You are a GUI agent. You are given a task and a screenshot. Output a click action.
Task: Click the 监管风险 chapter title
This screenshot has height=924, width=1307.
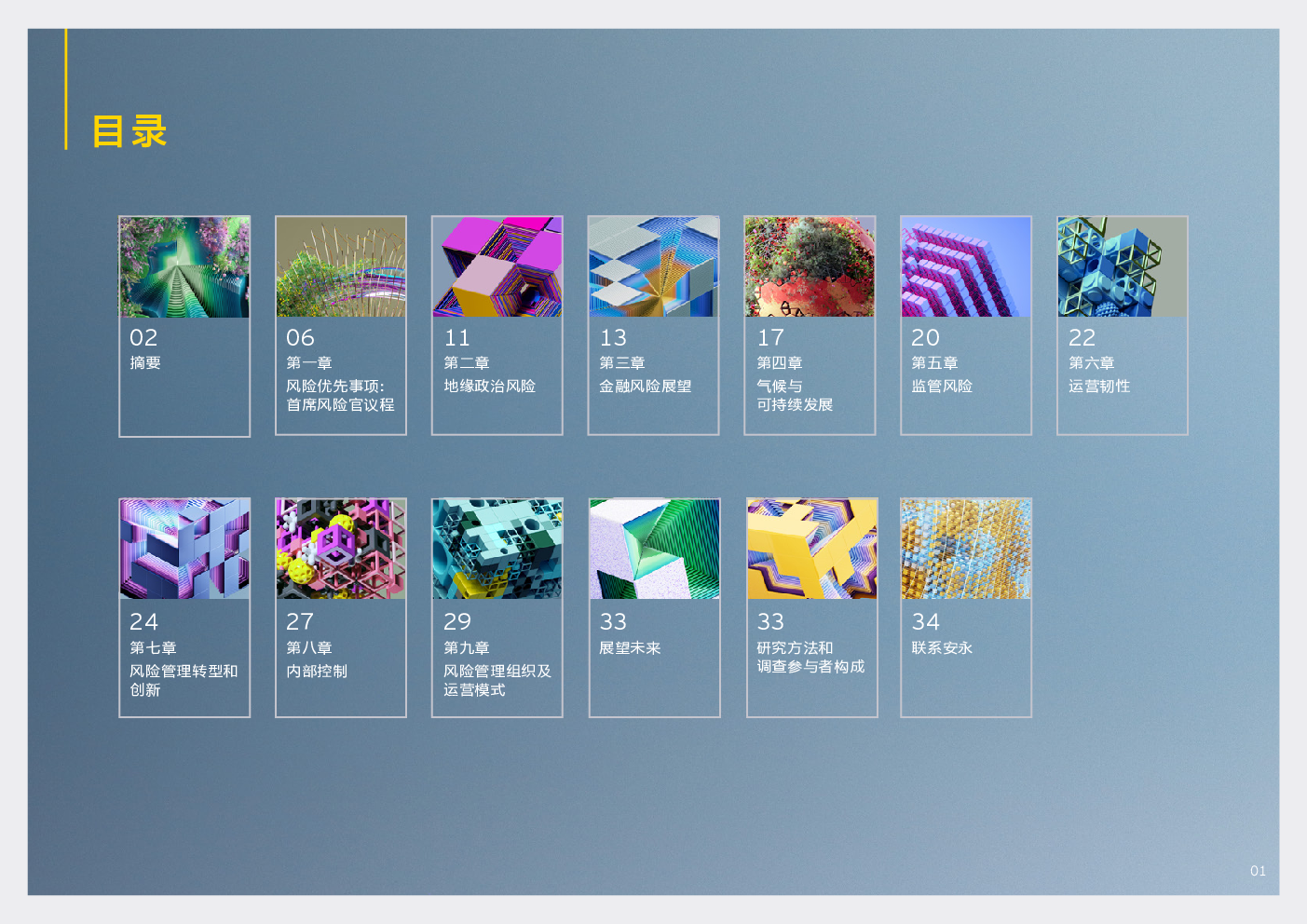(942, 386)
